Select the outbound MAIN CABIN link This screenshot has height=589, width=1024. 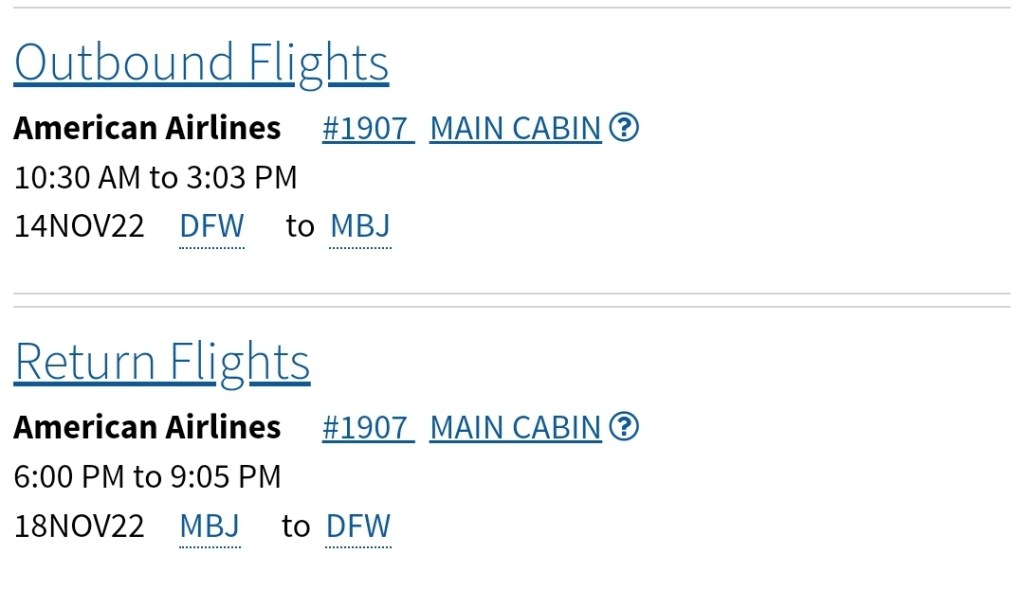515,128
